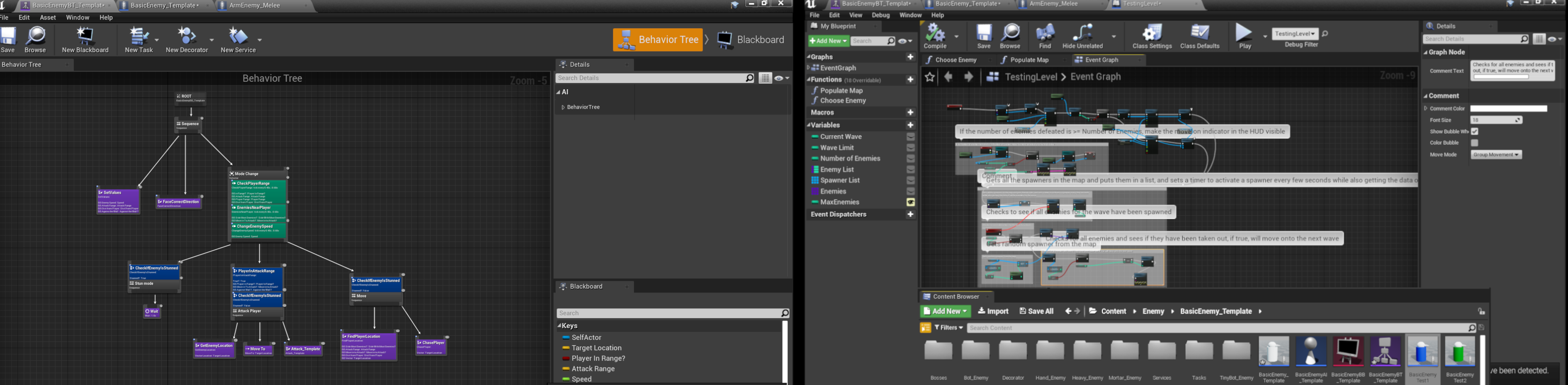This screenshot has height=385, width=1568.
Task: Toggle Current Wave variable visibility eye
Action: [x=911, y=137]
